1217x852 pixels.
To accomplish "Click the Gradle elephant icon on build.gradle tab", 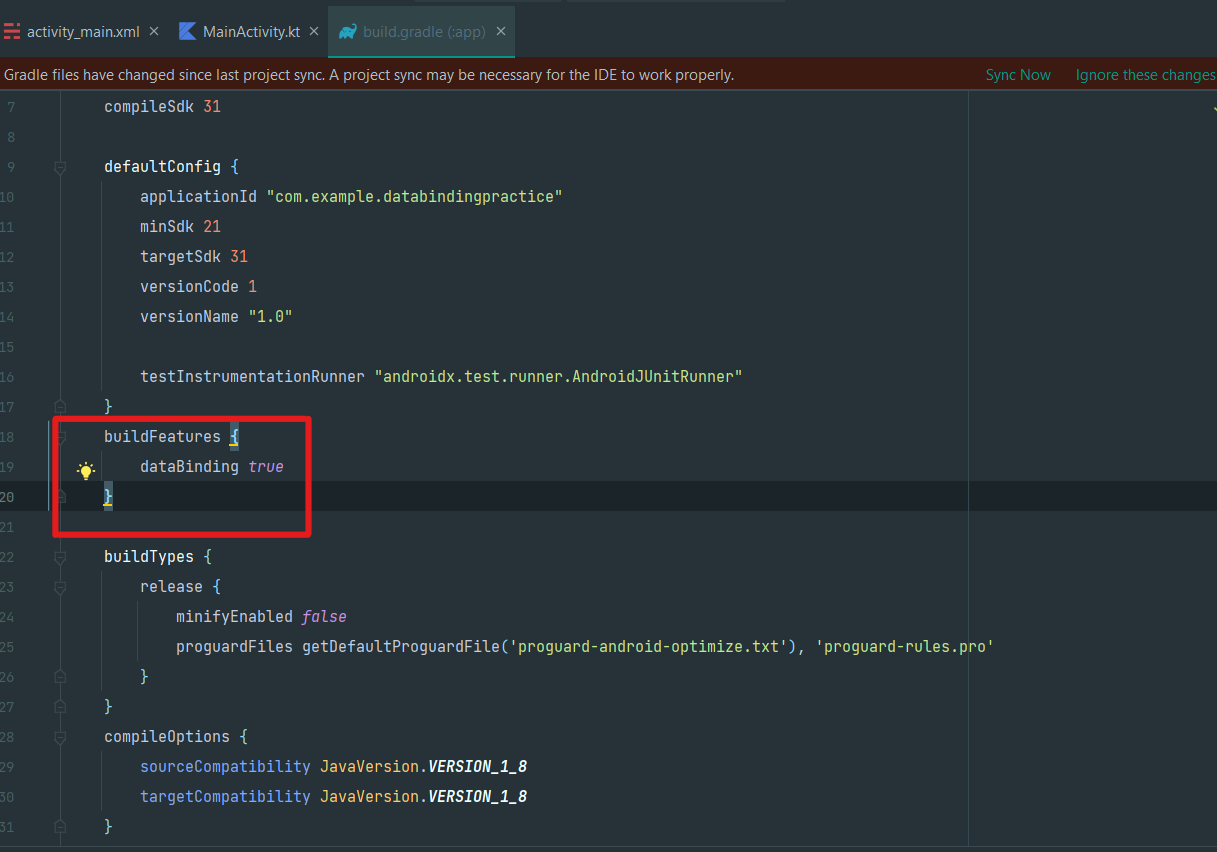I will (347, 31).
